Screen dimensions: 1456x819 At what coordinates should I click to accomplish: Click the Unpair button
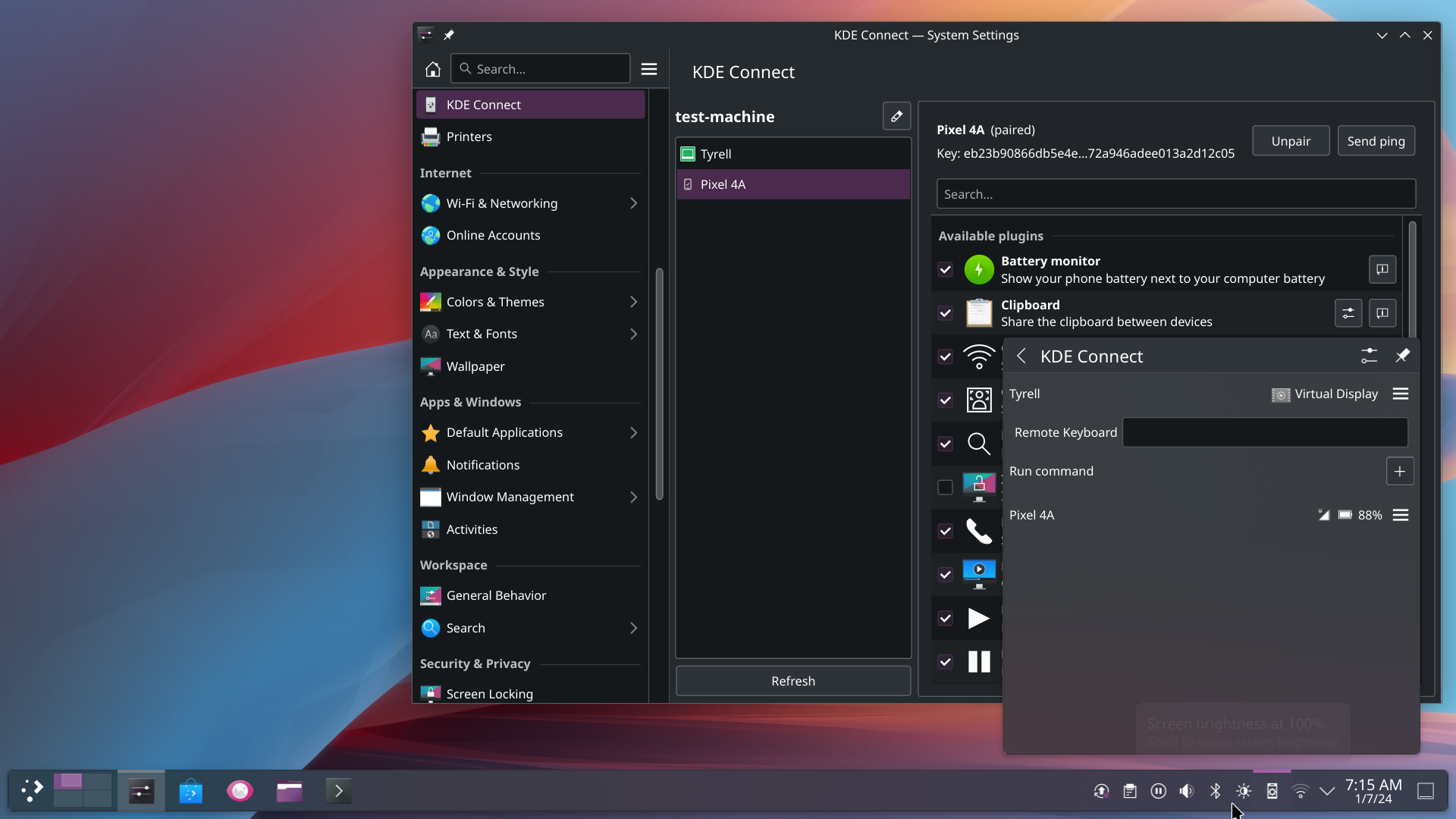coord(1291,141)
